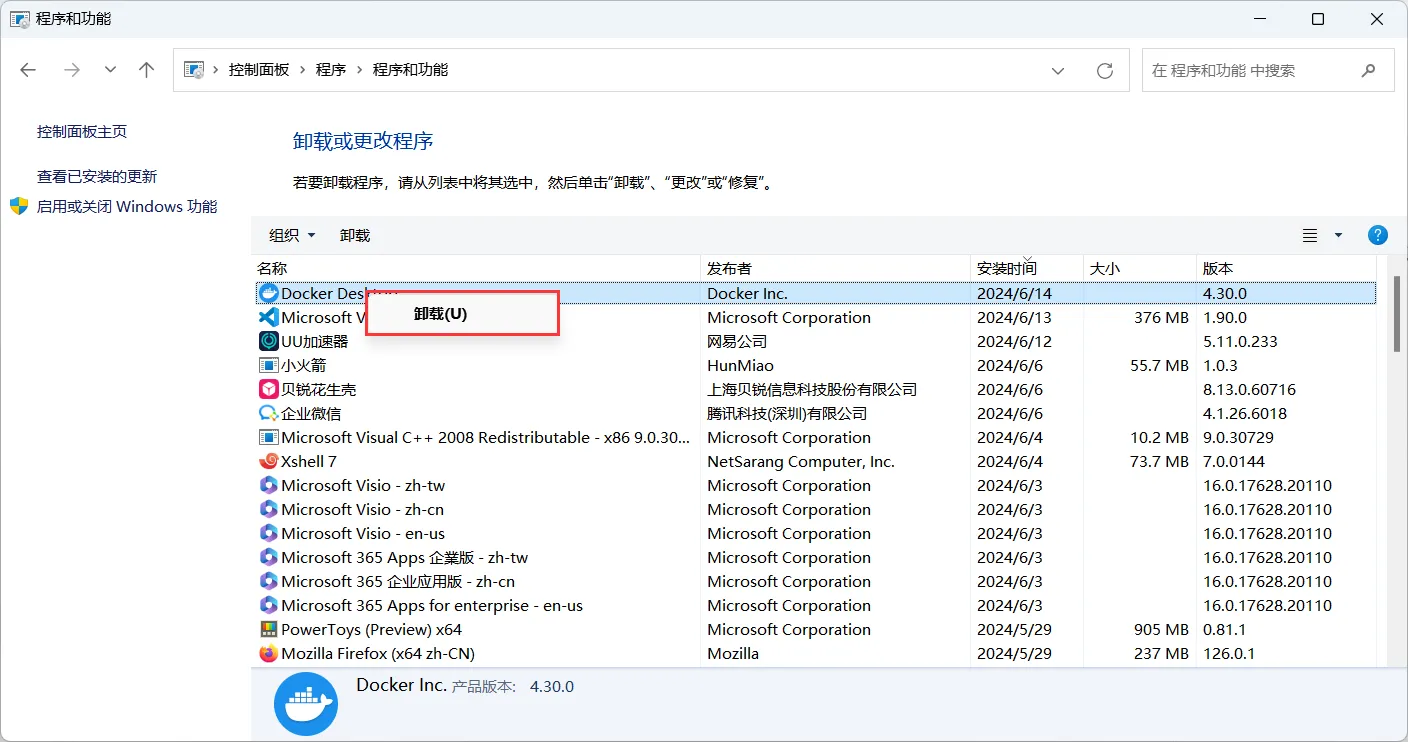Sort by the 版本 column header

pos(1286,268)
